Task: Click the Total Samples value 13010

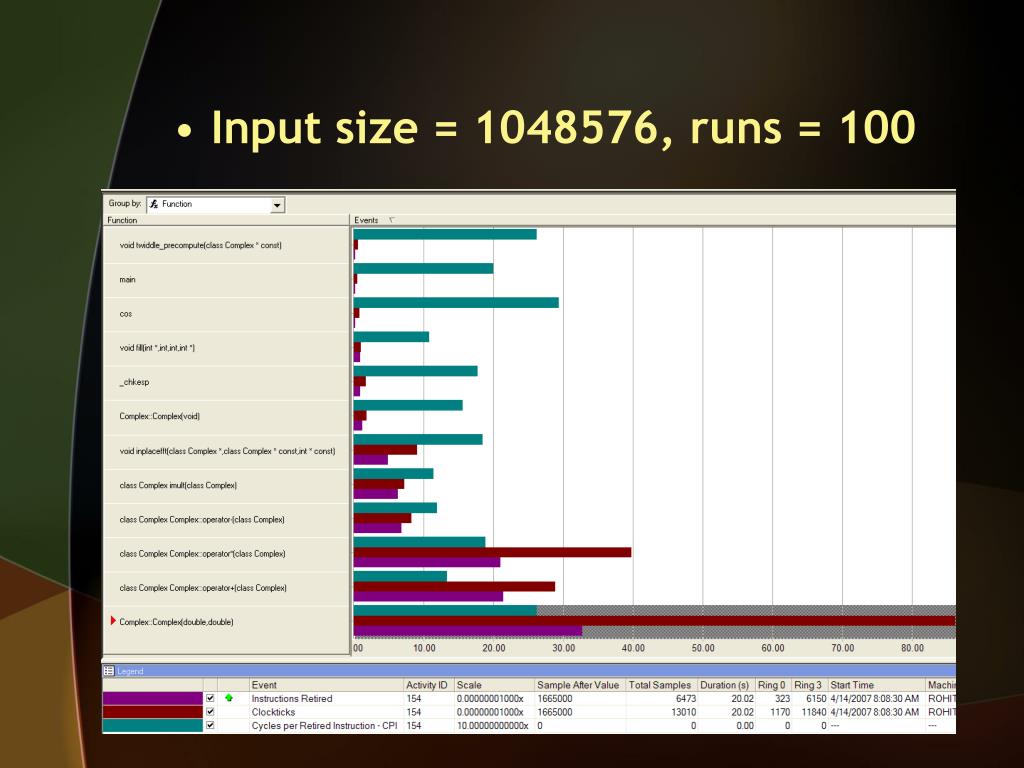Action: 683,712
